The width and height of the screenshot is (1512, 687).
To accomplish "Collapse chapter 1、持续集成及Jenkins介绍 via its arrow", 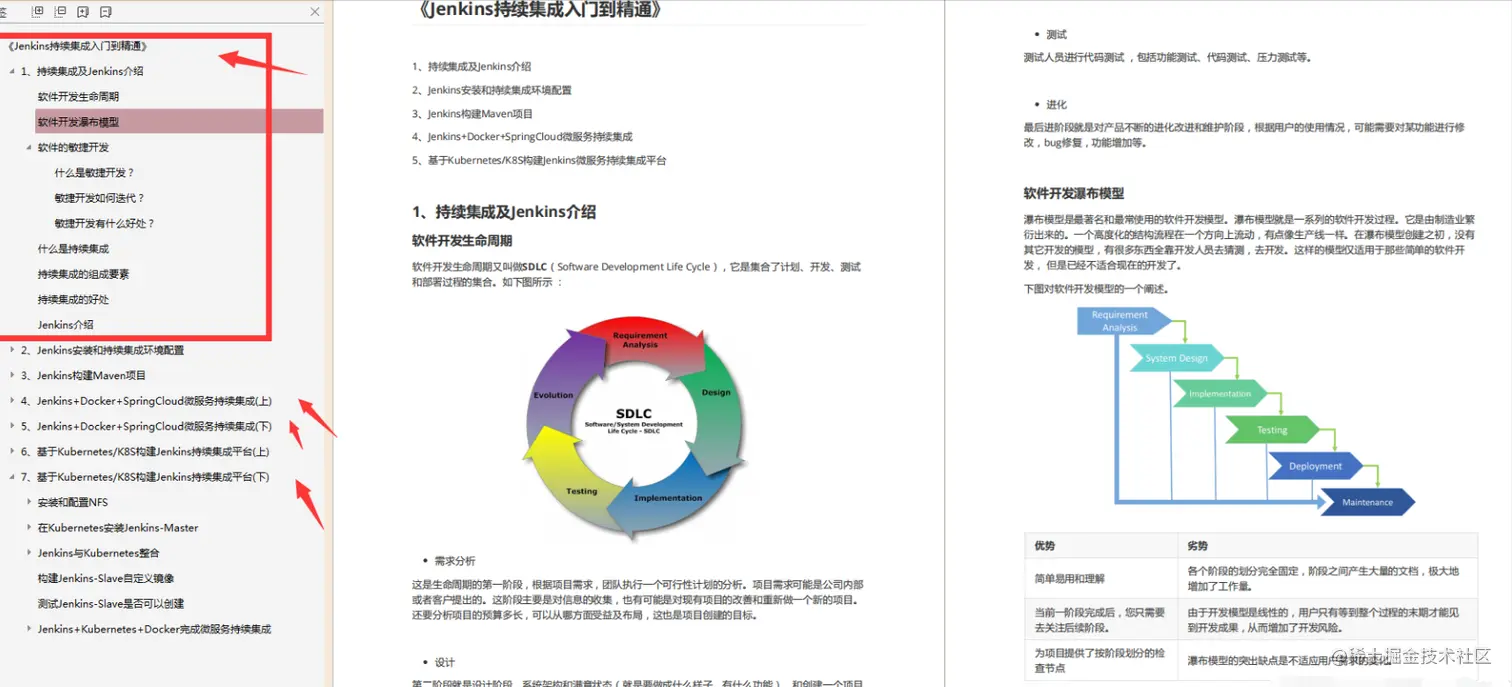I will 12,71.
